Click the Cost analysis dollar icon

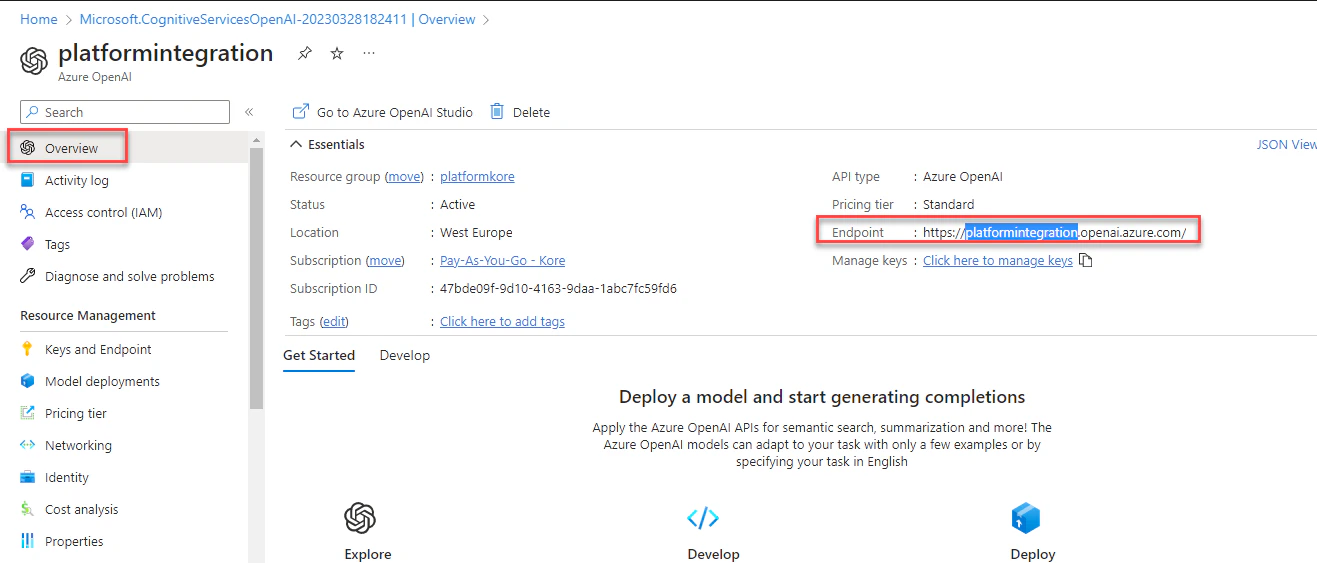28,509
